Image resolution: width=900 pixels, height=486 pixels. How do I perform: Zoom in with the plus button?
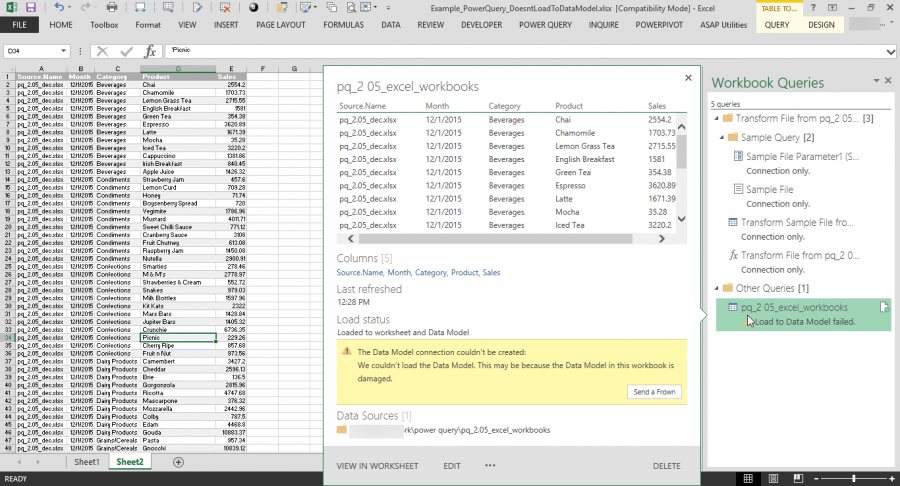(891, 479)
